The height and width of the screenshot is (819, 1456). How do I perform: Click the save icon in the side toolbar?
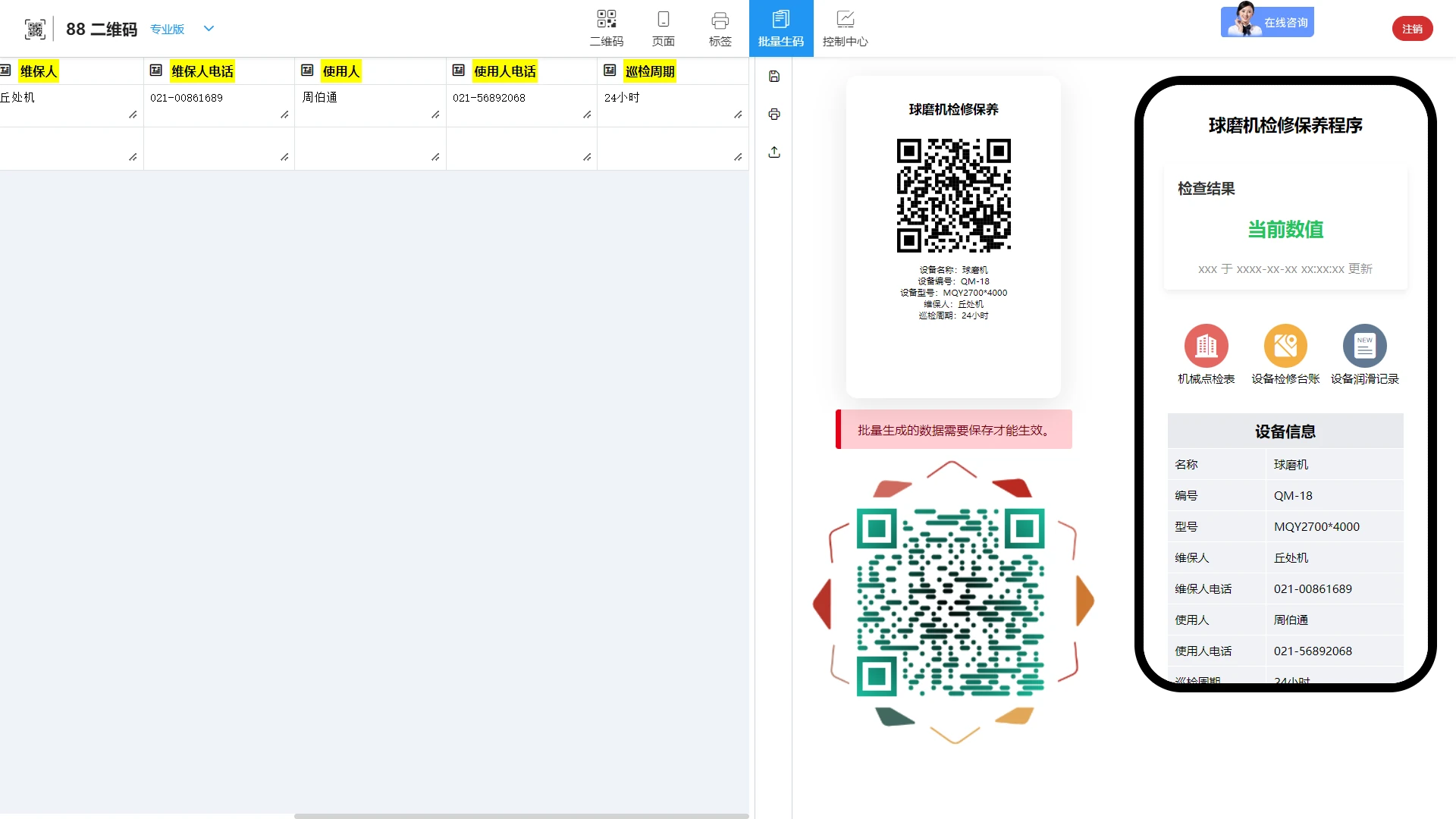coord(774,77)
